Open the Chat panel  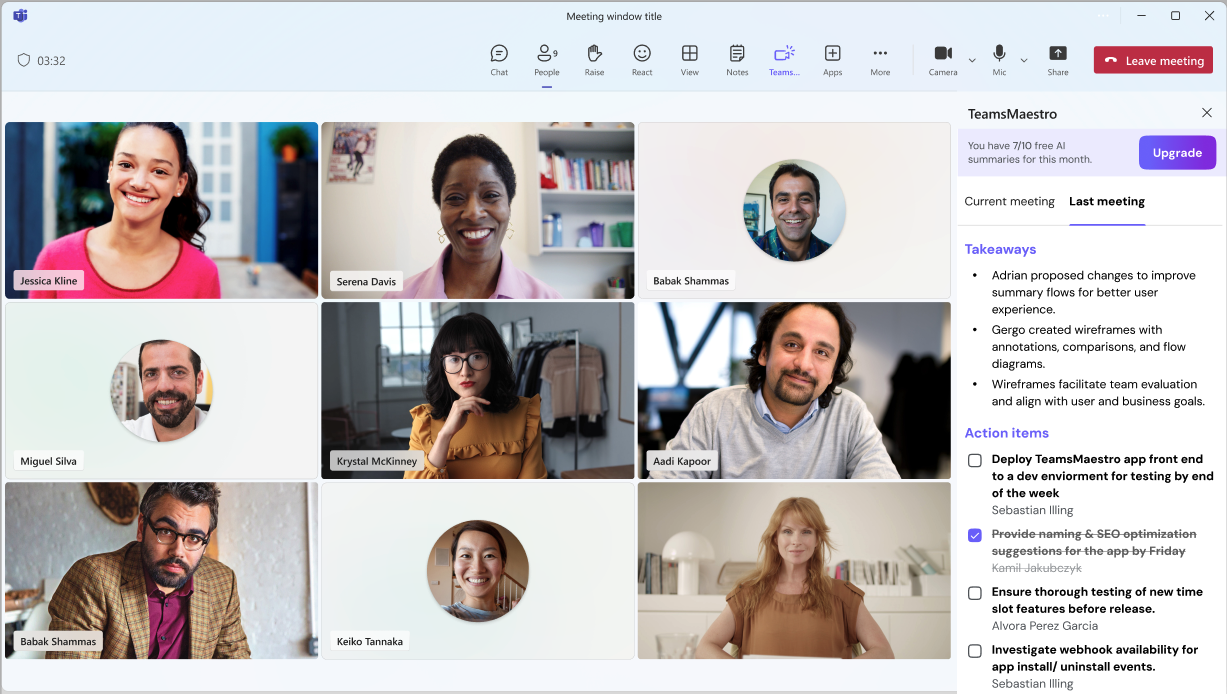coord(499,60)
